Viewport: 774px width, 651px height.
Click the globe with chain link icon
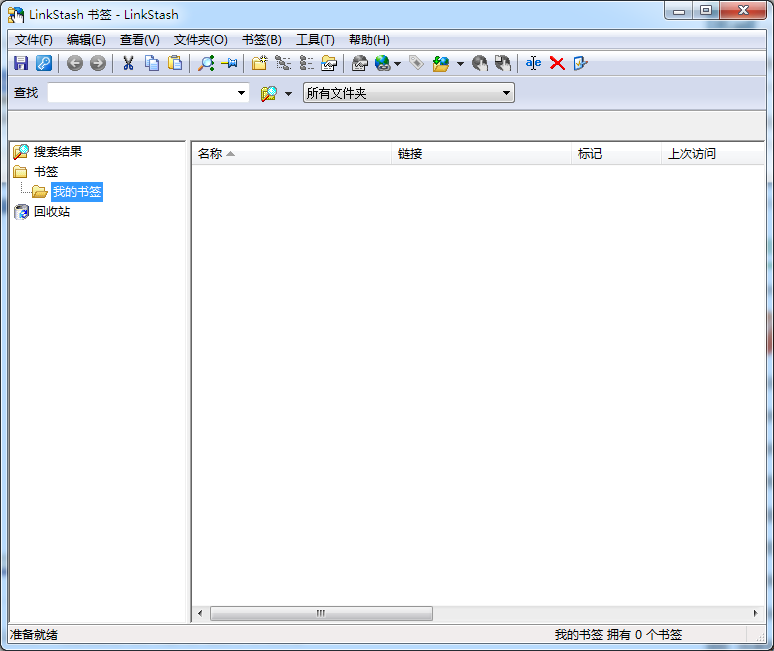(x=383, y=63)
